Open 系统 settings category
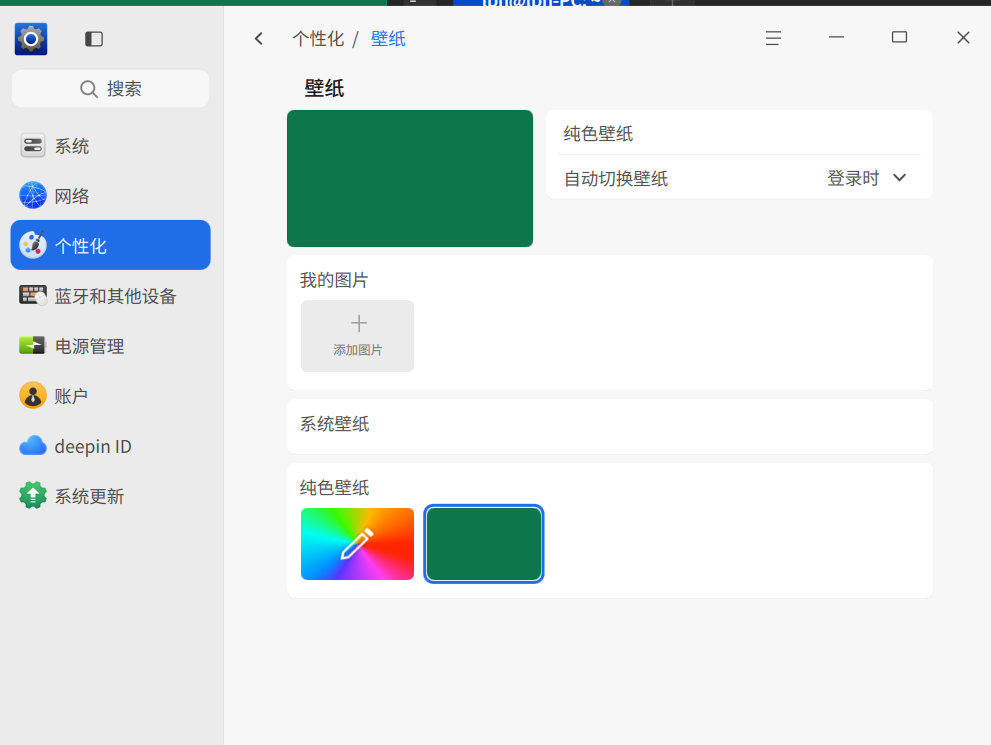991x745 pixels. coord(111,146)
